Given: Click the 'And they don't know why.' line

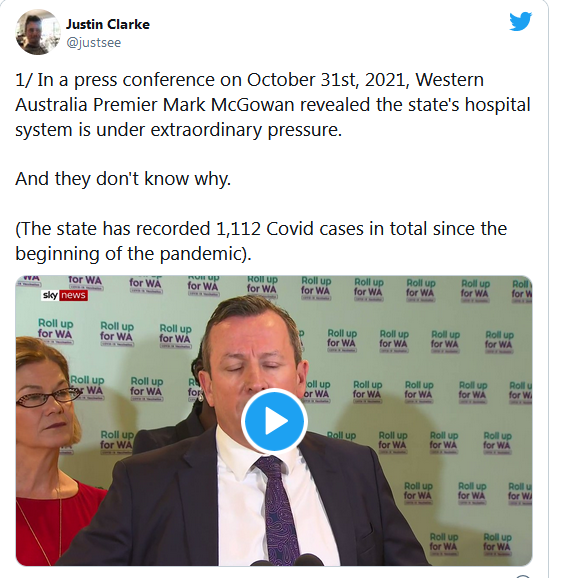Looking at the screenshot, I should tap(123, 179).
